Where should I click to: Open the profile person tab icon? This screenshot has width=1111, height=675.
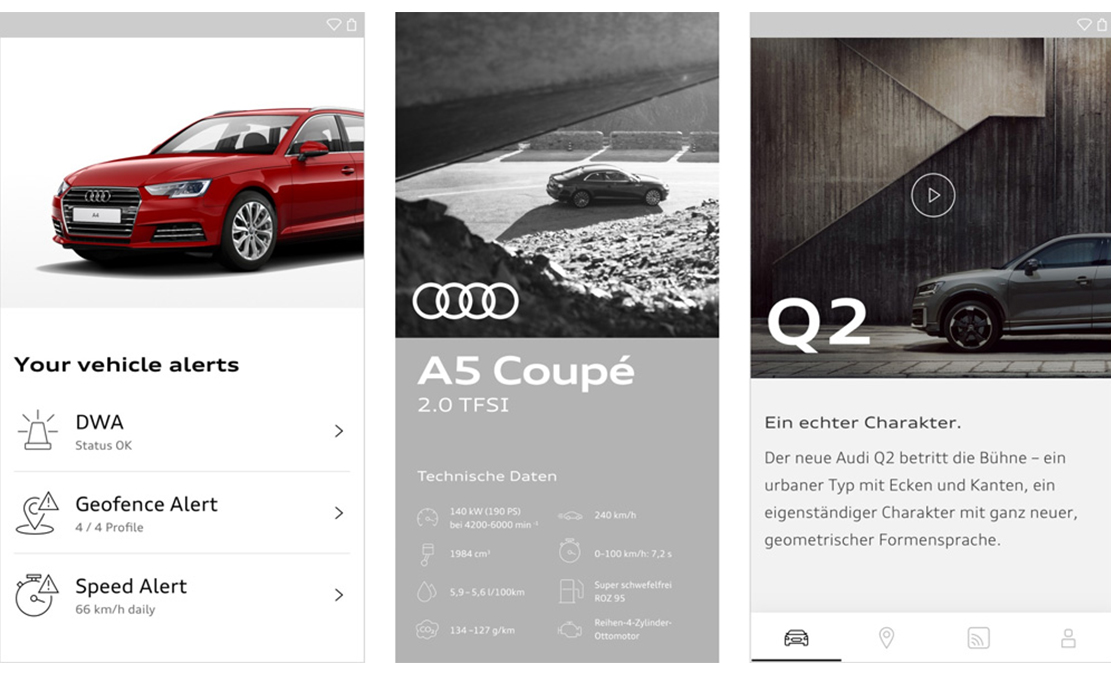pyautogui.click(x=1068, y=637)
